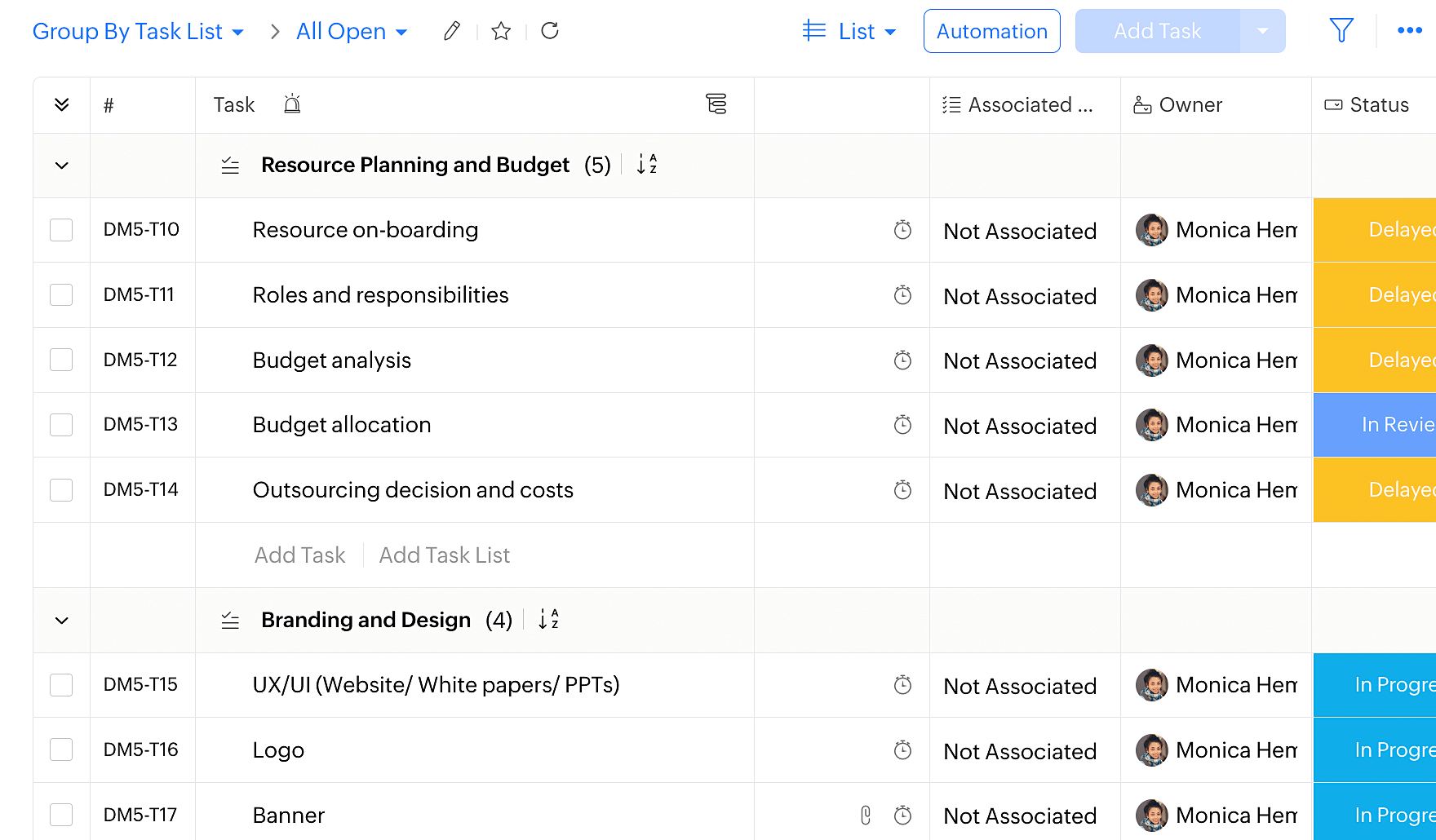Click the Add Task List link

tap(444, 555)
